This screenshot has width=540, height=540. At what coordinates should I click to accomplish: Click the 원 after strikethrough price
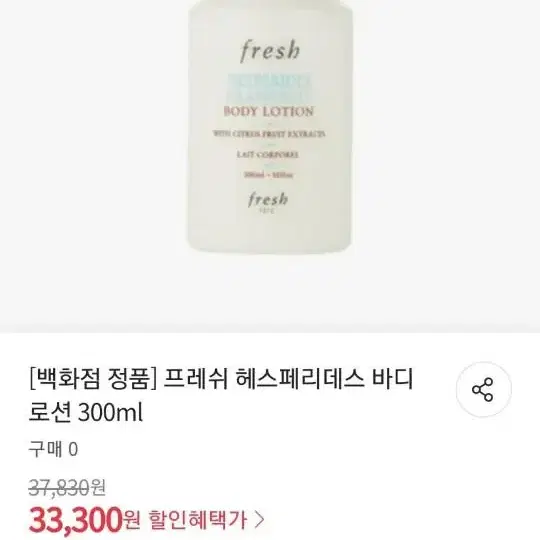pyautogui.click(x=98, y=488)
